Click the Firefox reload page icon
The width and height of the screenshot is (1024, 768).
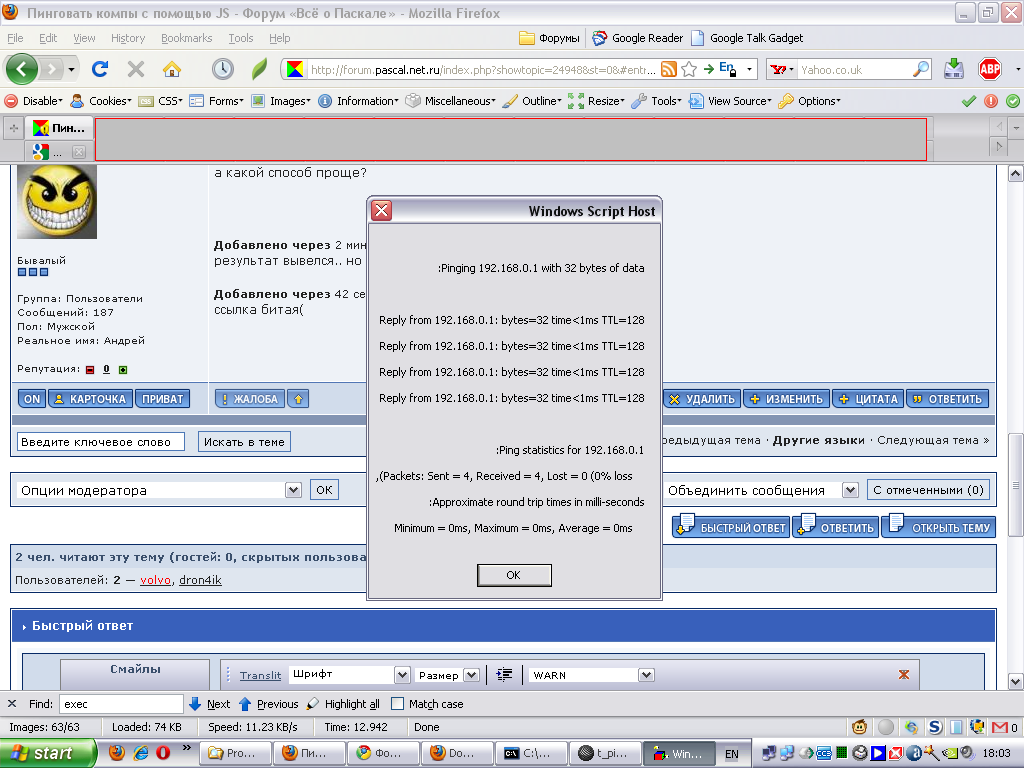tap(100, 69)
